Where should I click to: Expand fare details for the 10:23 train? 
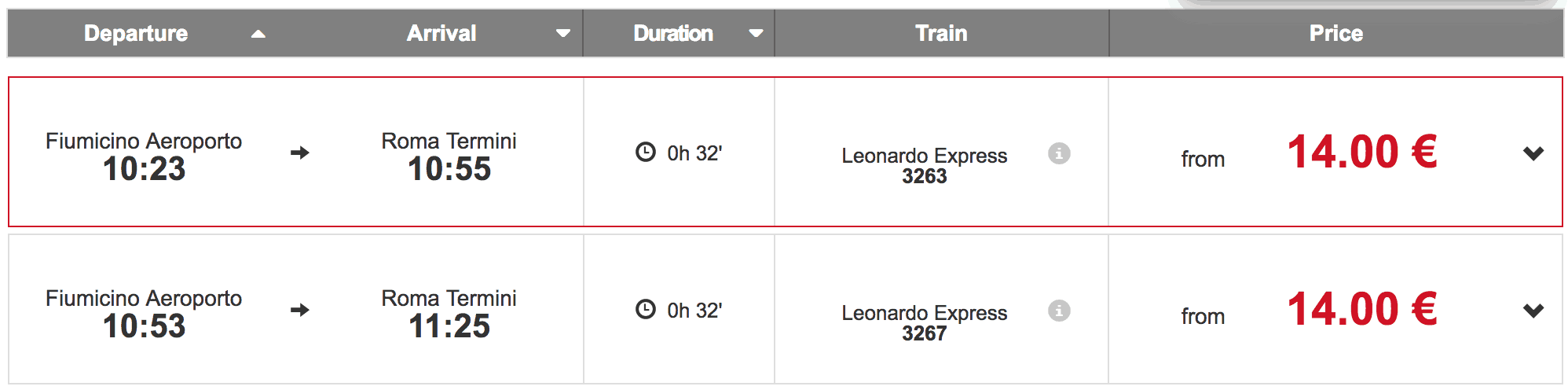pos(1533,153)
